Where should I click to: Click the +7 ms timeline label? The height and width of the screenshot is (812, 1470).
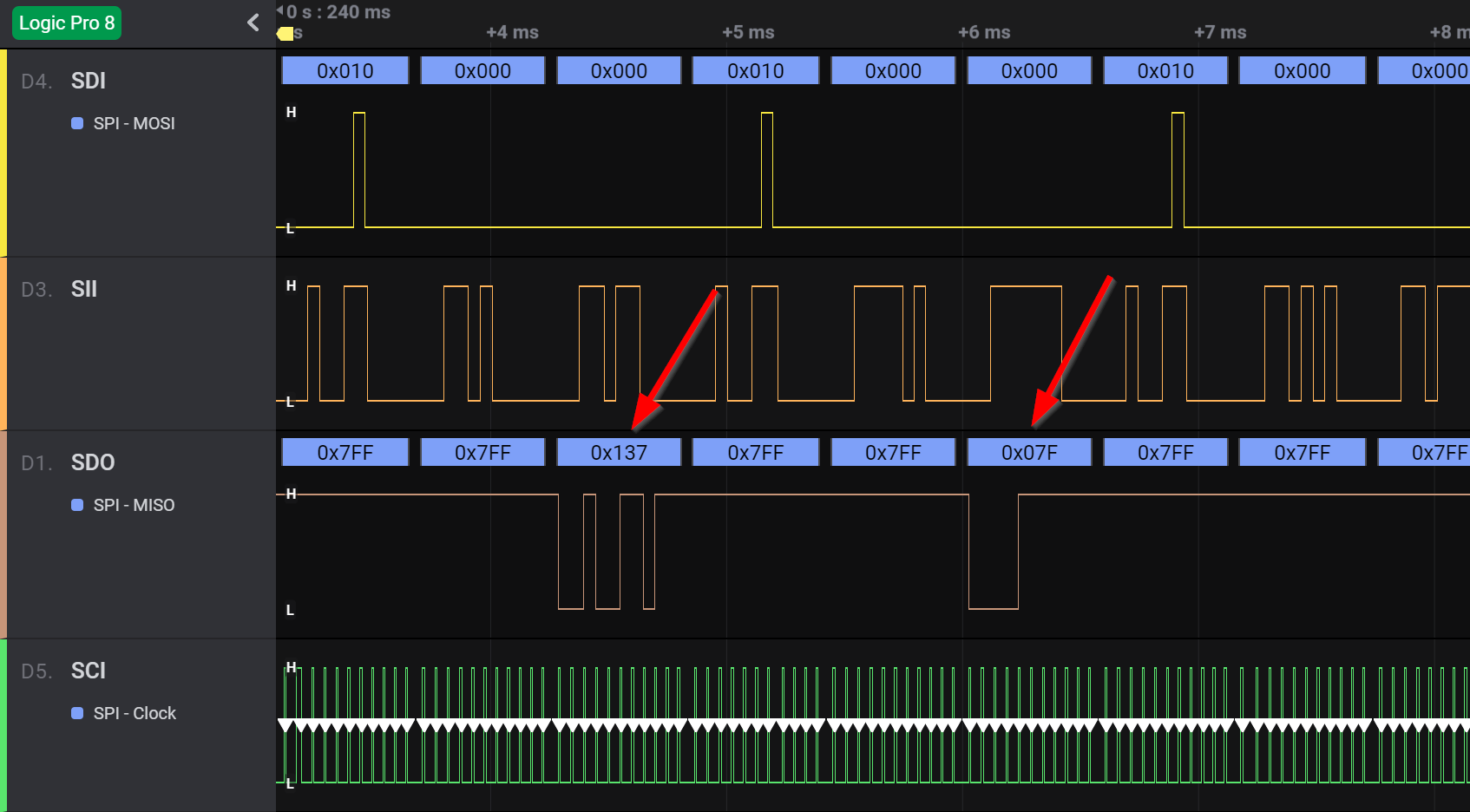[1220, 32]
